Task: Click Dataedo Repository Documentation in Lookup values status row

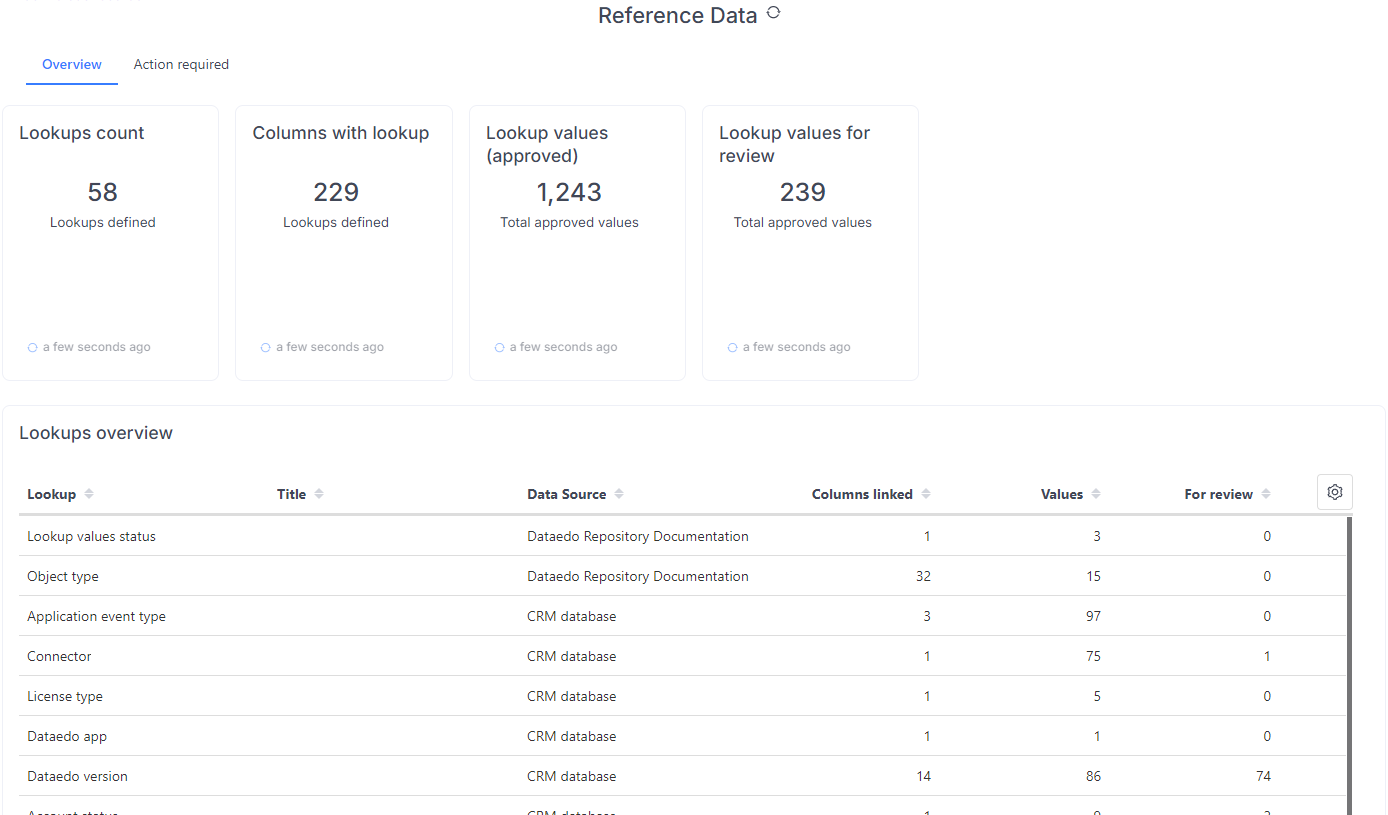Action: 638,536
